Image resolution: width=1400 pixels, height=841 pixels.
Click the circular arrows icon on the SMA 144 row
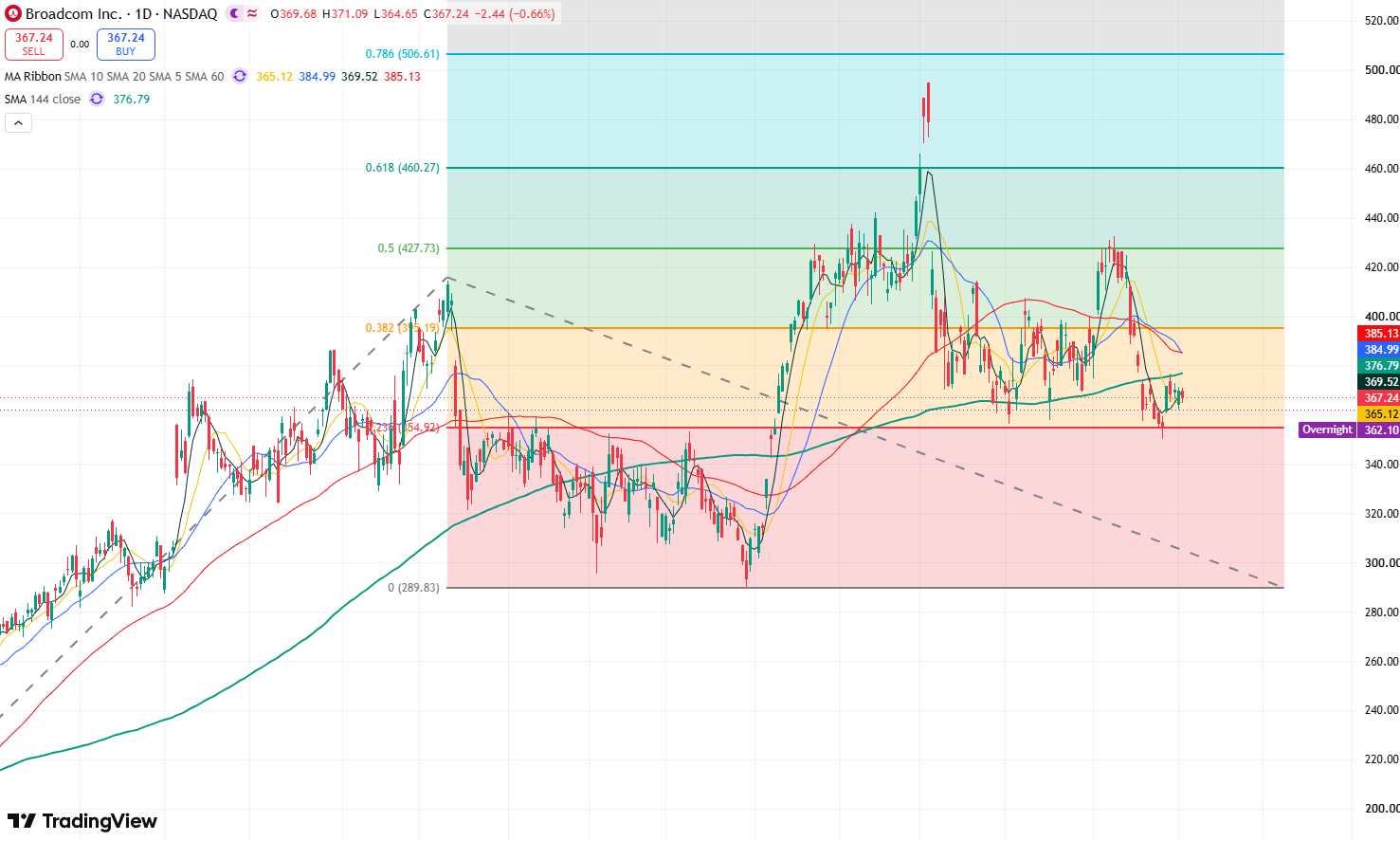pos(97,99)
